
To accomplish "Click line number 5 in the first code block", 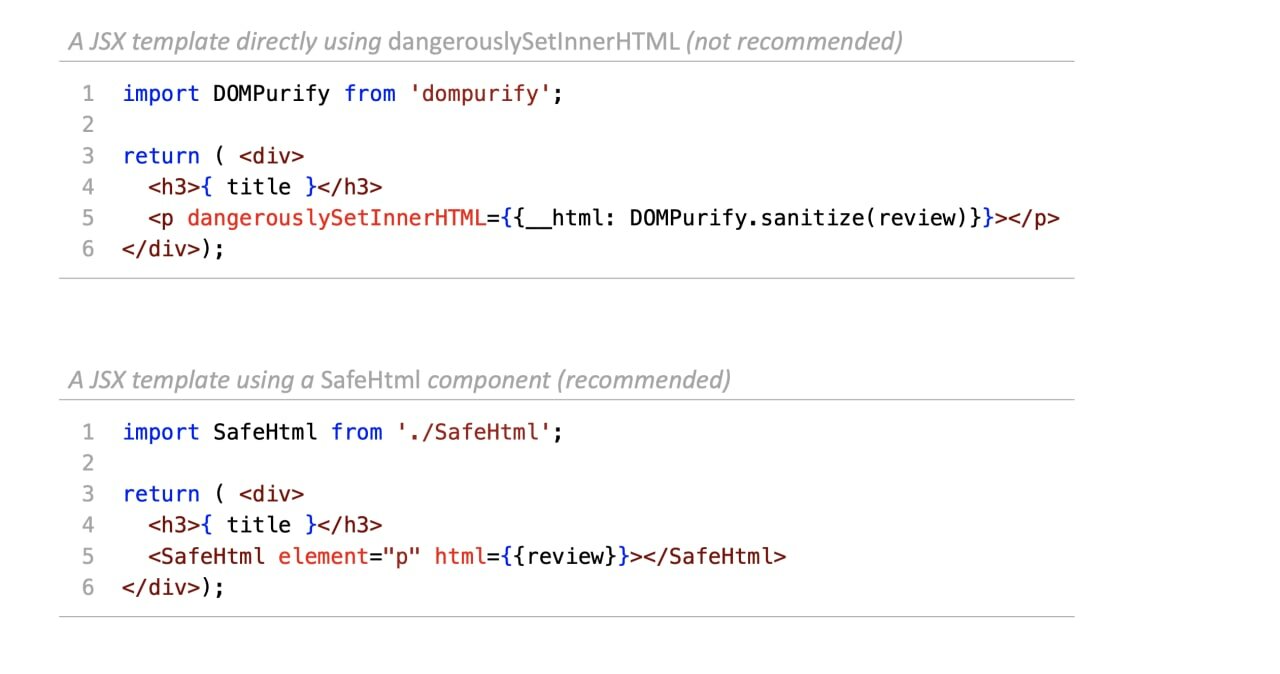I will [x=88, y=218].
